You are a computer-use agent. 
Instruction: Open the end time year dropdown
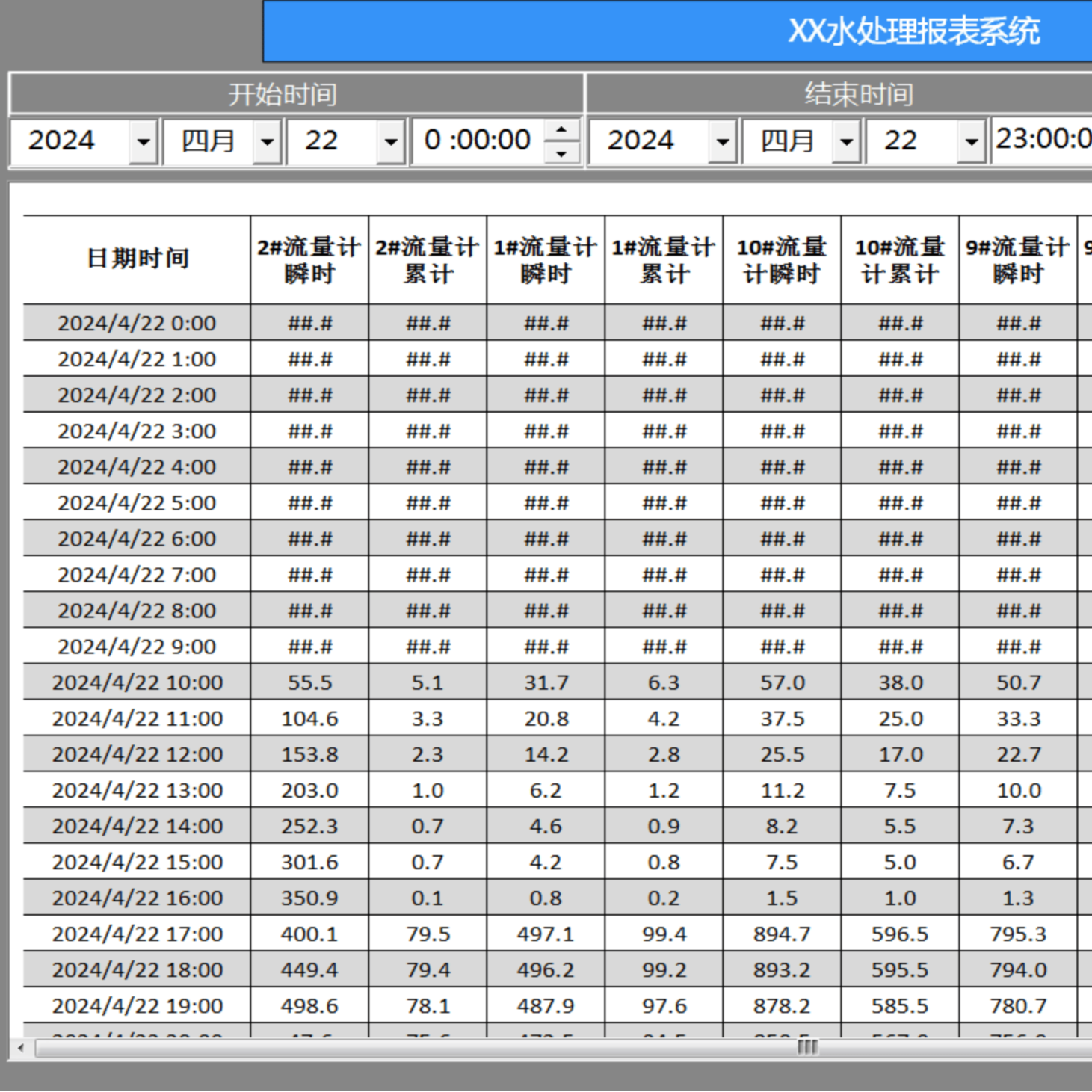click(x=723, y=141)
